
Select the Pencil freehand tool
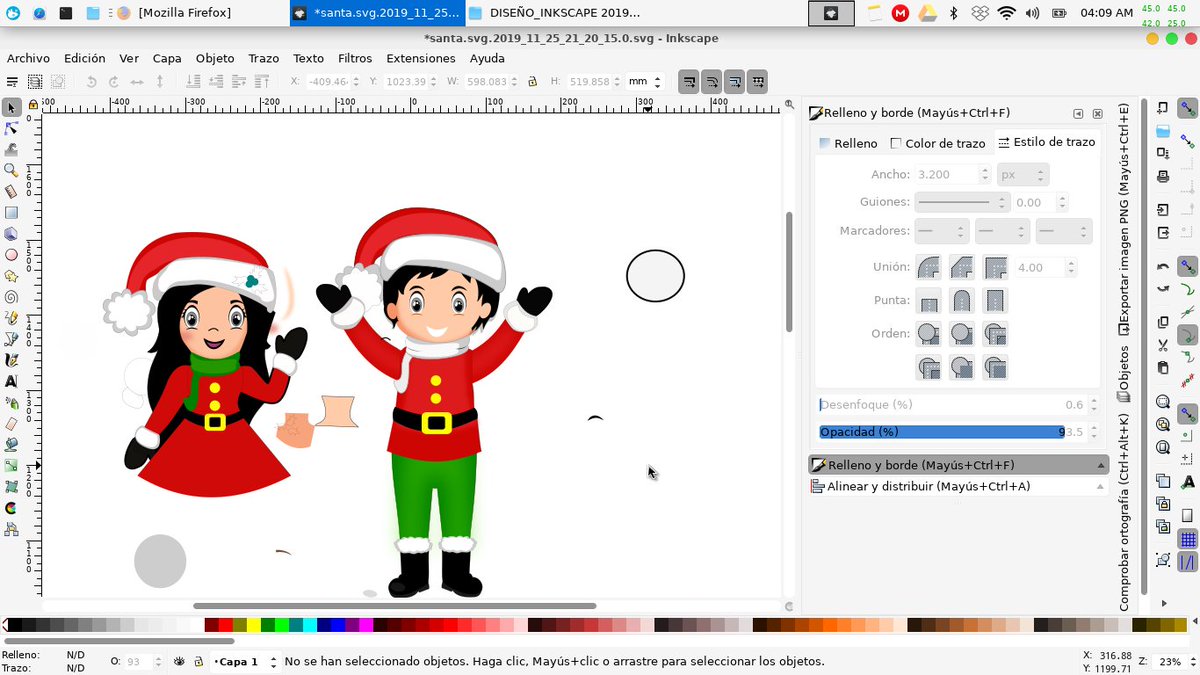coord(11,317)
